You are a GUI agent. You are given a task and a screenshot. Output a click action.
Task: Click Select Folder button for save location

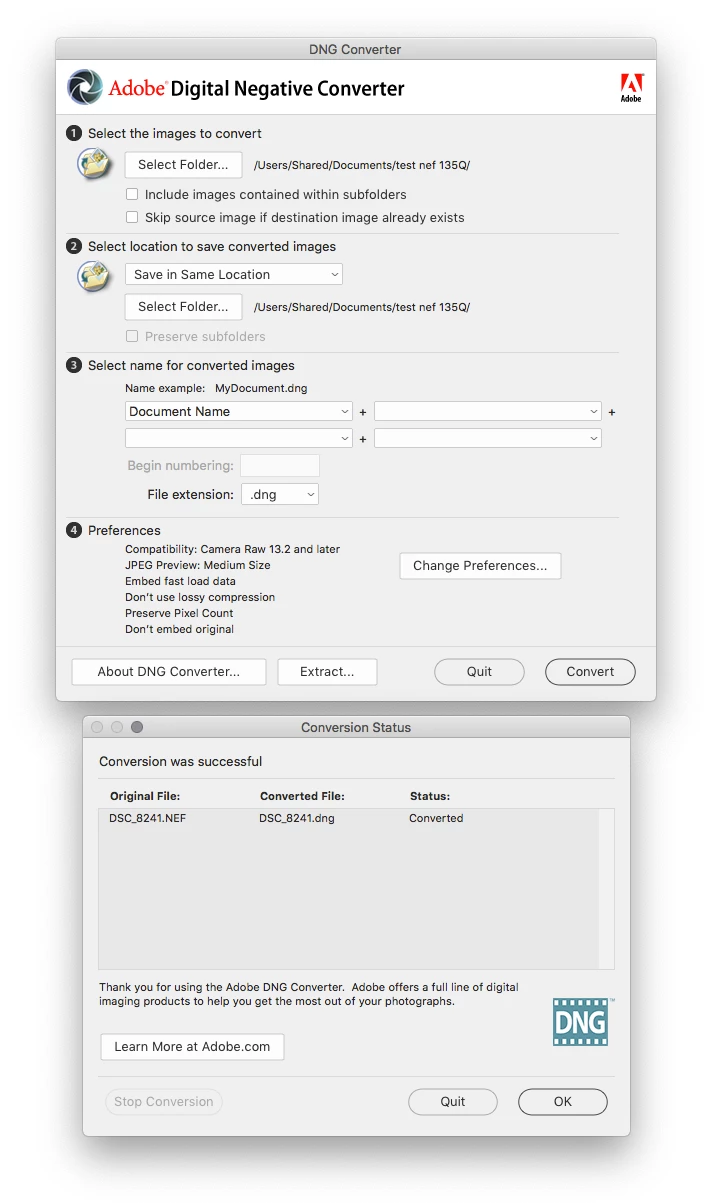[x=184, y=307]
